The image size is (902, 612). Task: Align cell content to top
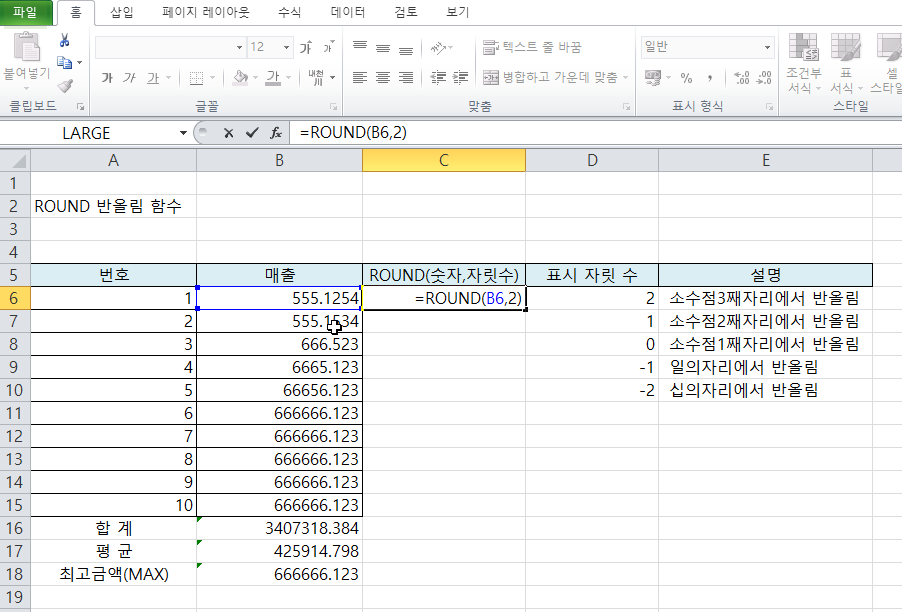click(x=360, y=47)
